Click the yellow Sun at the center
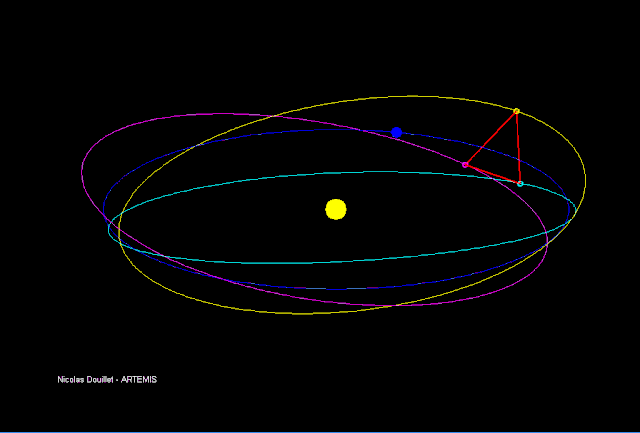 point(336,209)
